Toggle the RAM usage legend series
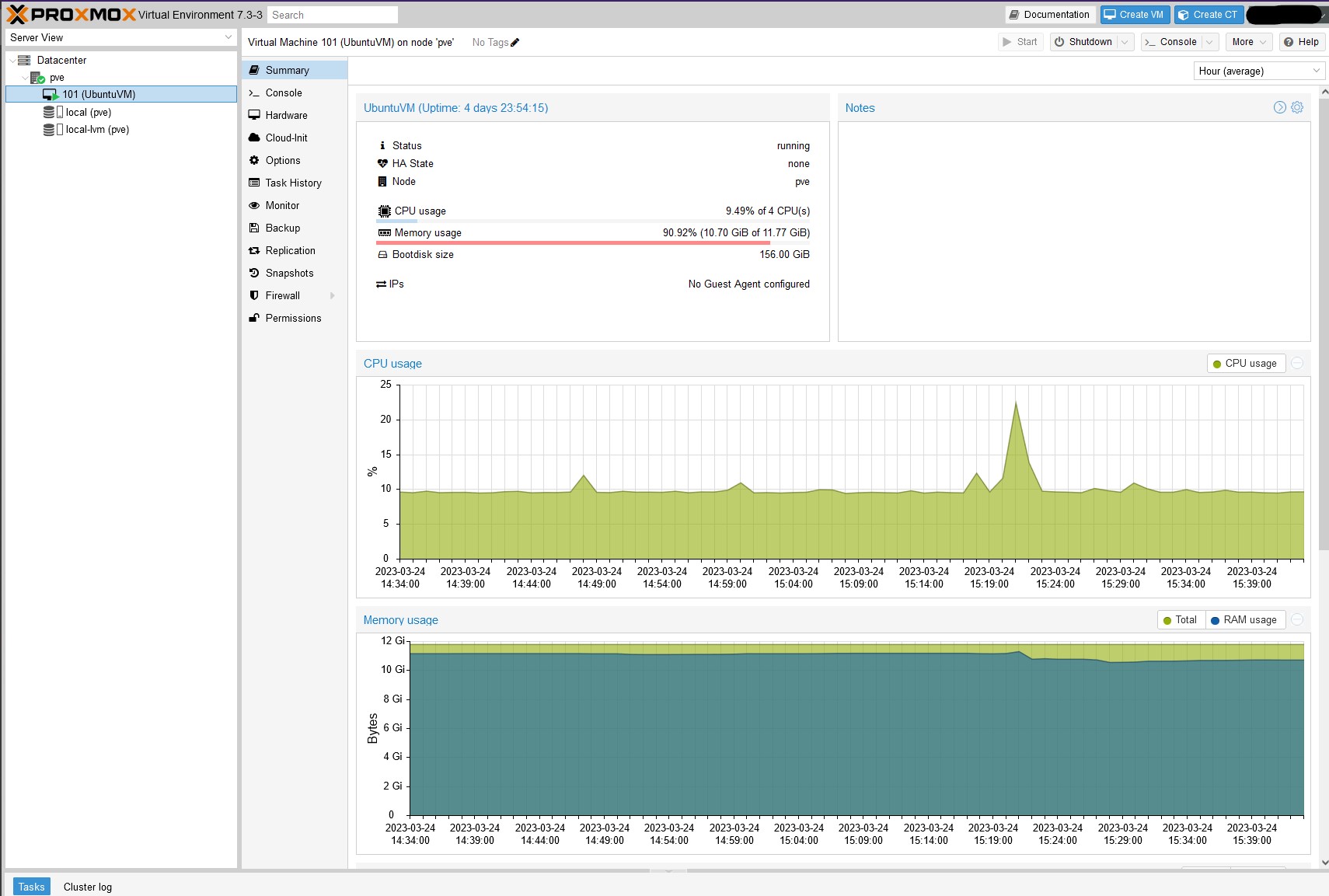The image size is (1329, 896). pos(1244,620)
